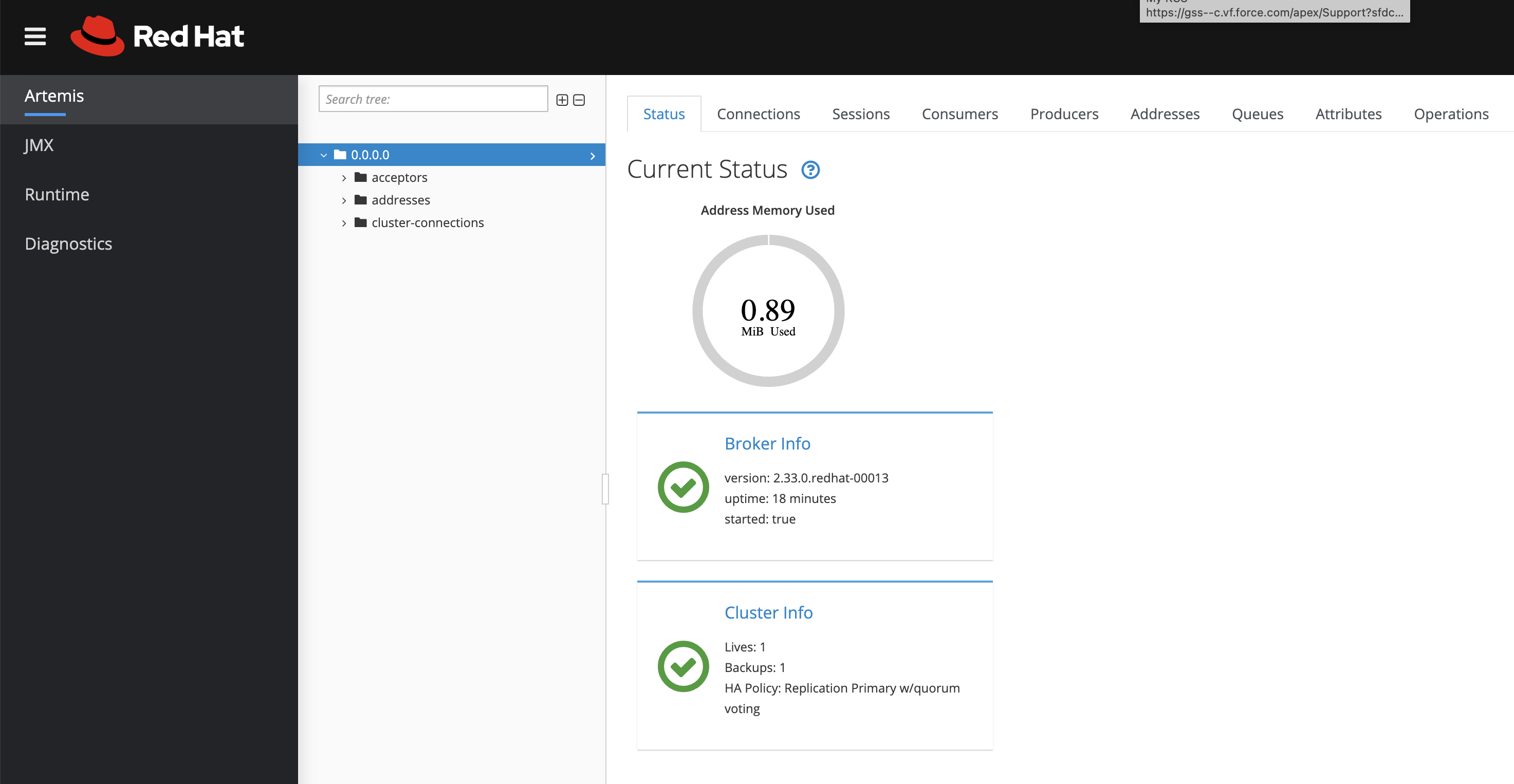Click the Broker Info heading link
The height and width of the screenshot is (784, 1514).
coord(767,443)
